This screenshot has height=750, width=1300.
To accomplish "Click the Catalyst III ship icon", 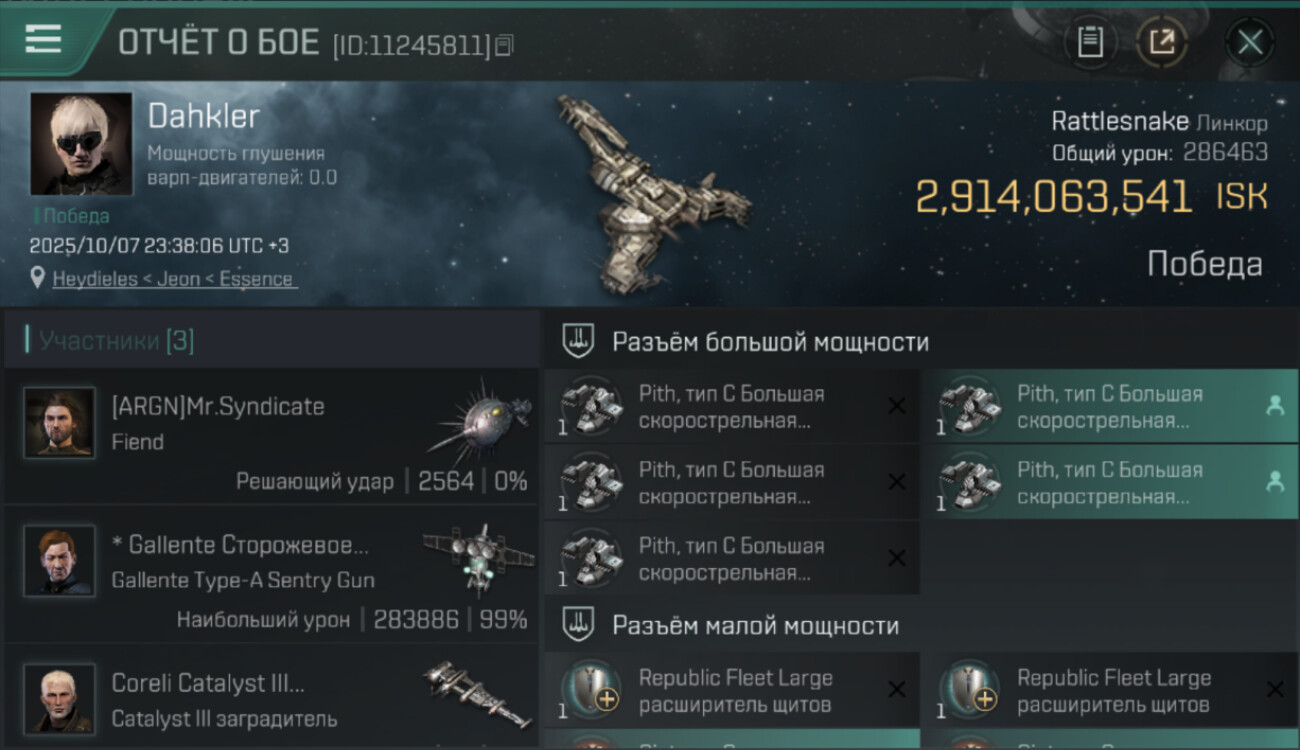I will pyautogui.click(x=477, y=692).
